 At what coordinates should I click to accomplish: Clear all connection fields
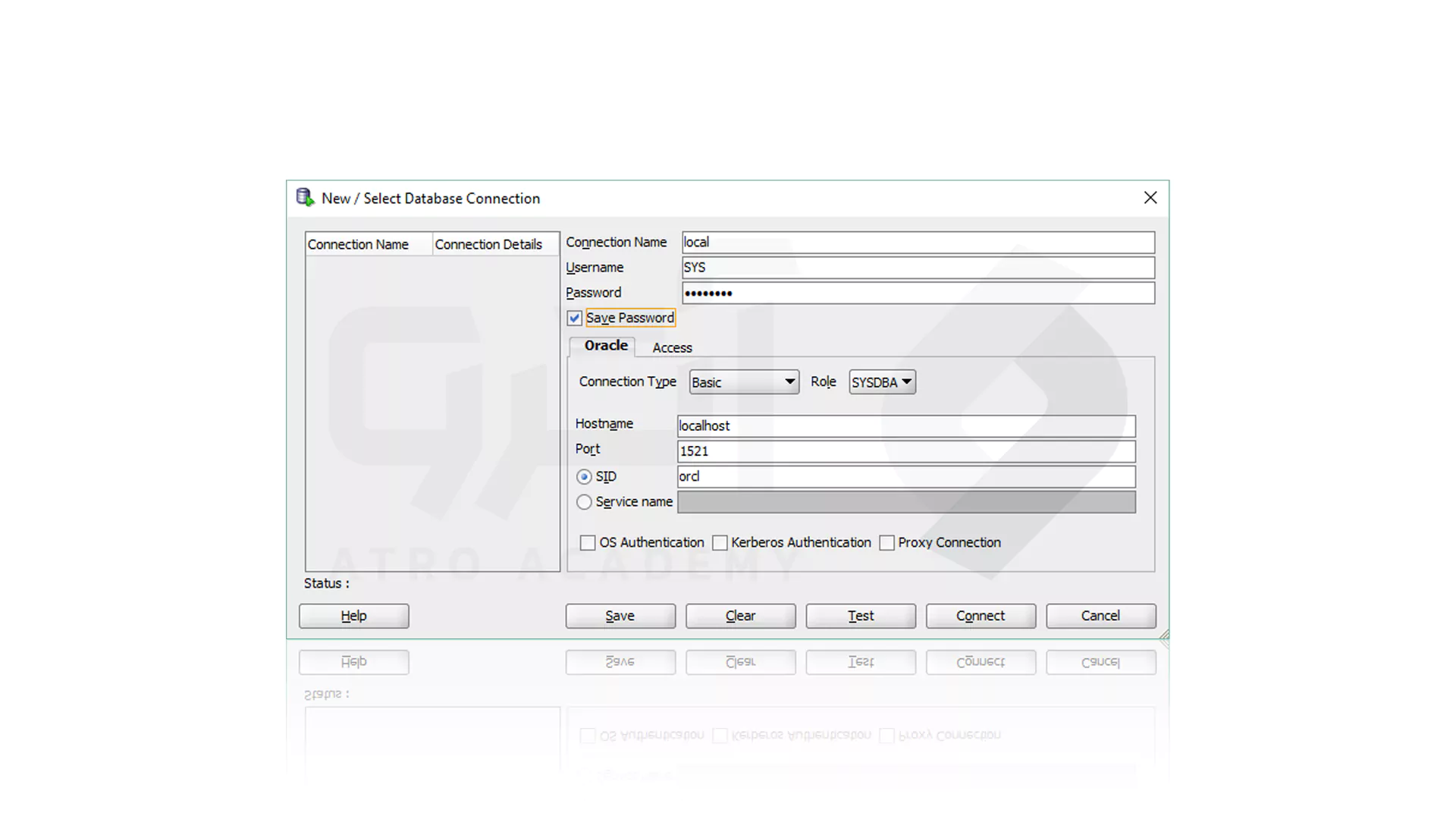740,616
